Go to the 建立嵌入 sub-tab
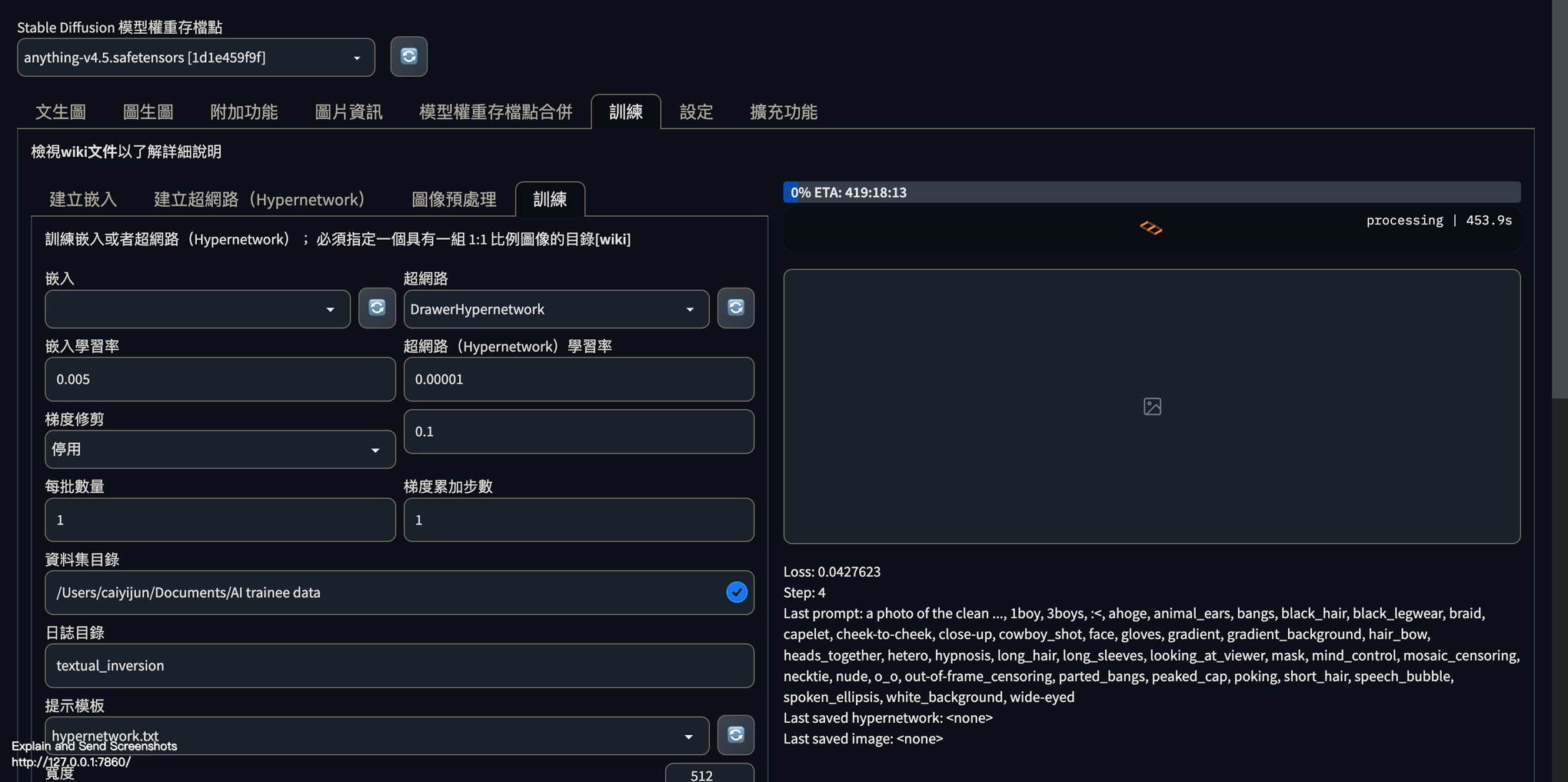Viewport: 1568px width, 782px height. (x=83, y=200)
